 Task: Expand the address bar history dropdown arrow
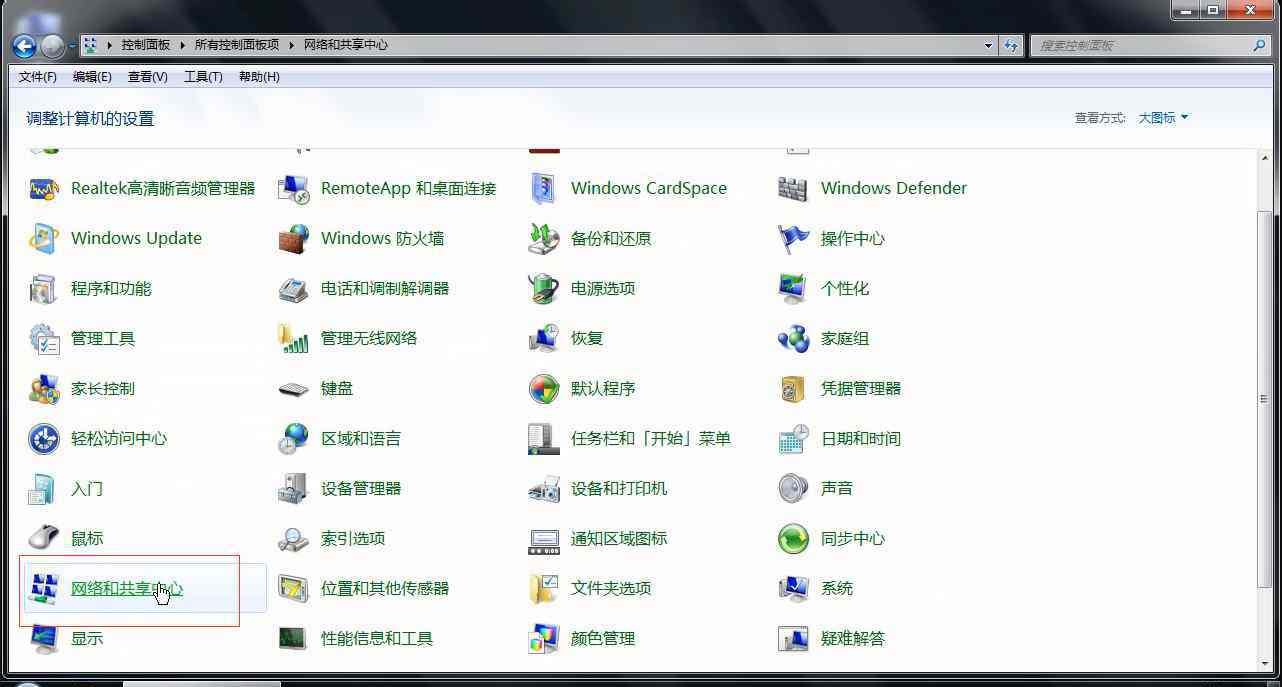click(989, 45)
